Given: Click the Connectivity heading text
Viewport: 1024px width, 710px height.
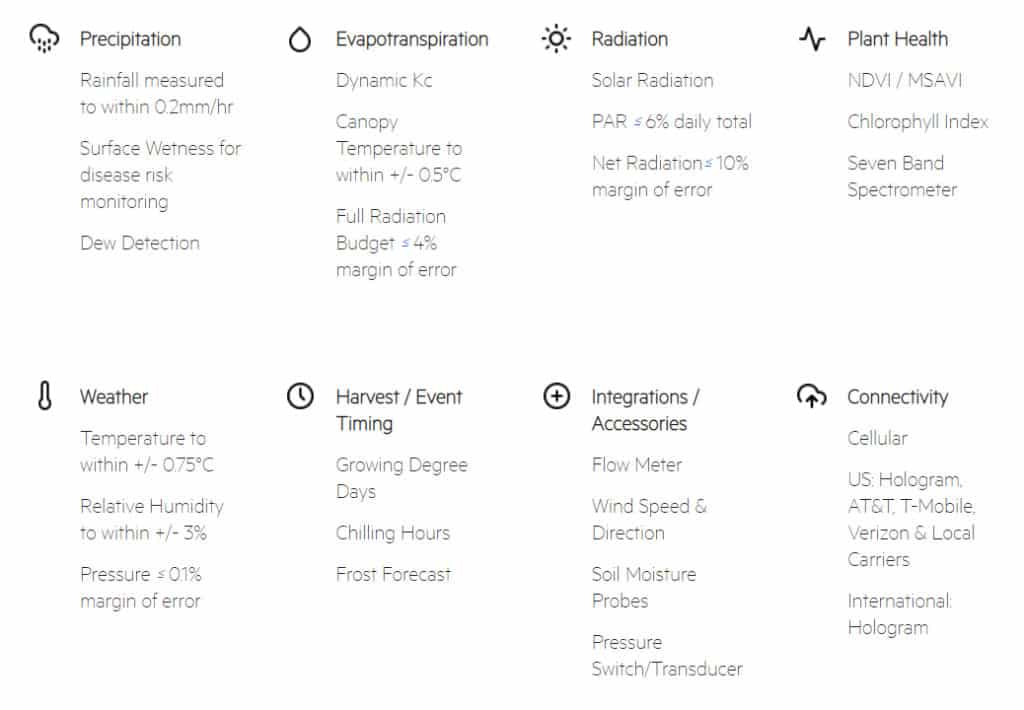Looking at the screenshot, I should tap(897, 397).
